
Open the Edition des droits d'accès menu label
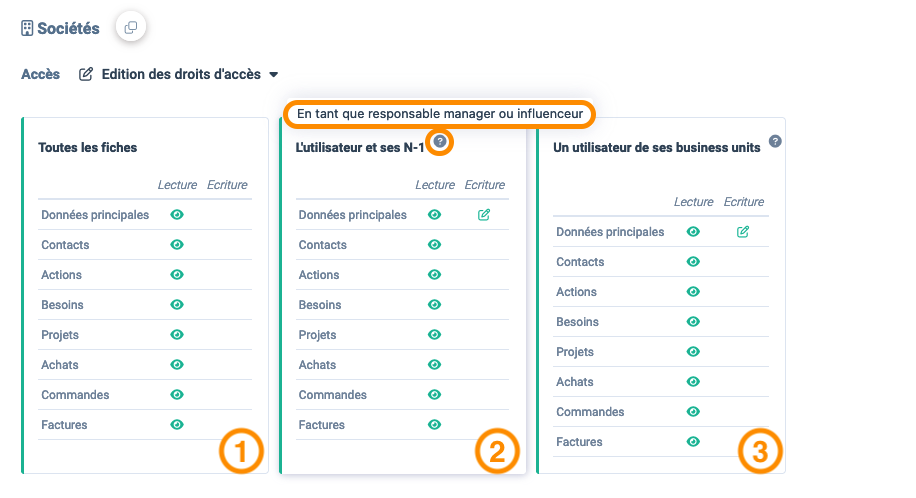point(181,74)
